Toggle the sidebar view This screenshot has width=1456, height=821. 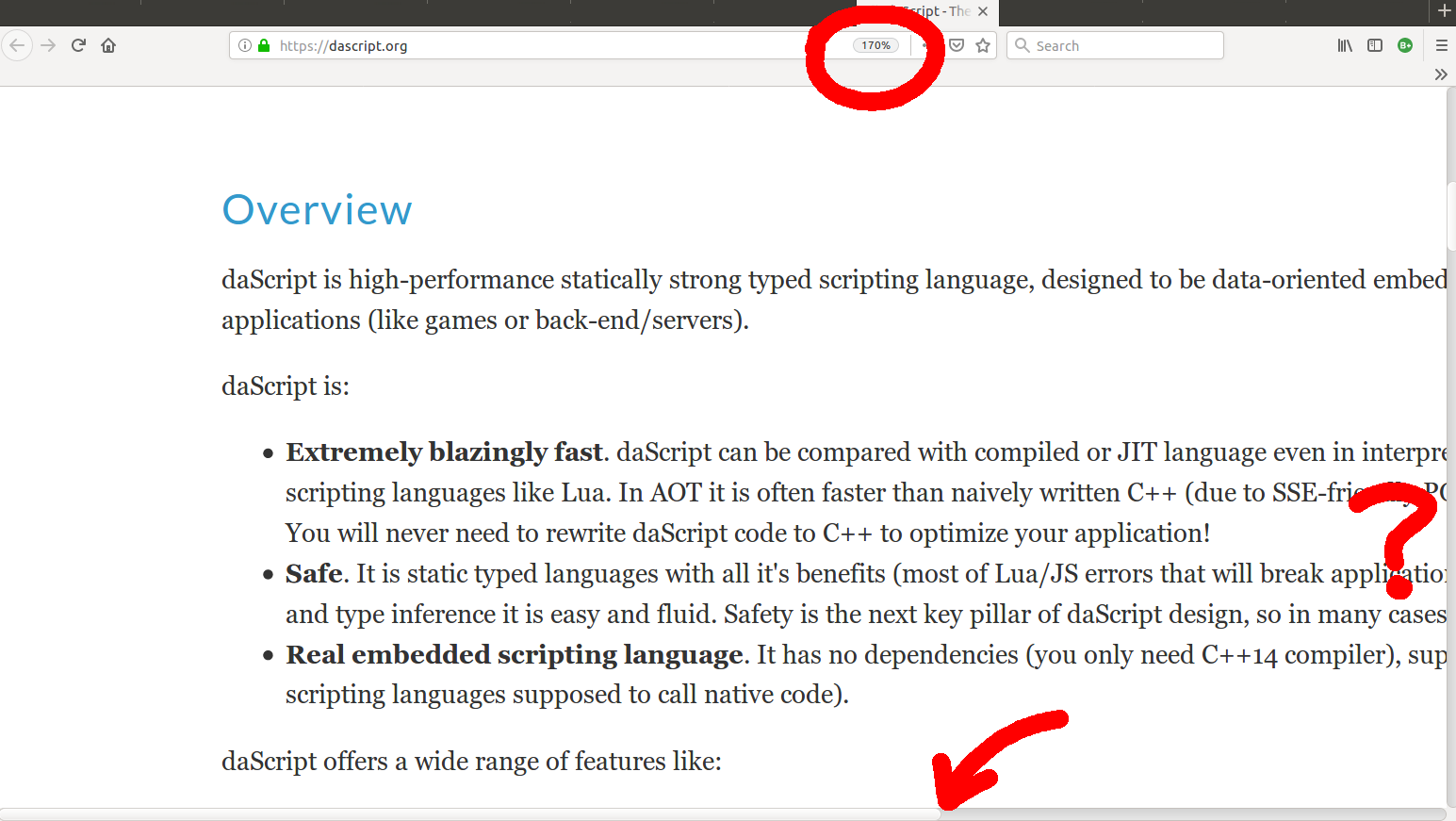click(x=1375, y=45)
